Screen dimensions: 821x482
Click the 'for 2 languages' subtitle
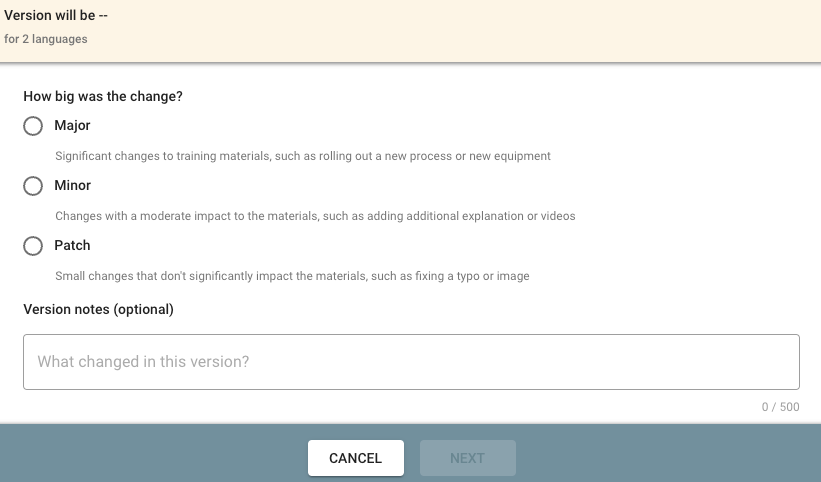click(46, 39)
